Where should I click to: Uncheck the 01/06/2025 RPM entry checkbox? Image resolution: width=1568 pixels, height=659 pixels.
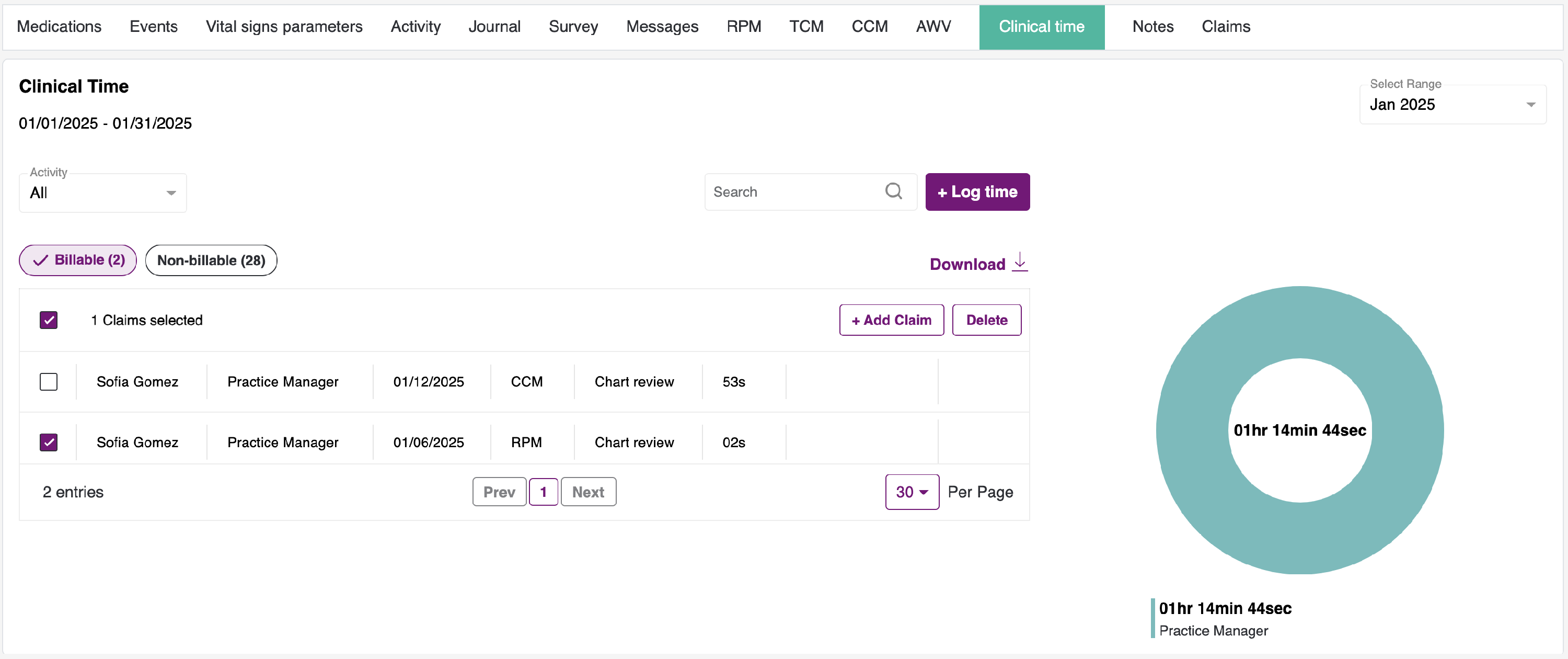(x=49, y=442)
